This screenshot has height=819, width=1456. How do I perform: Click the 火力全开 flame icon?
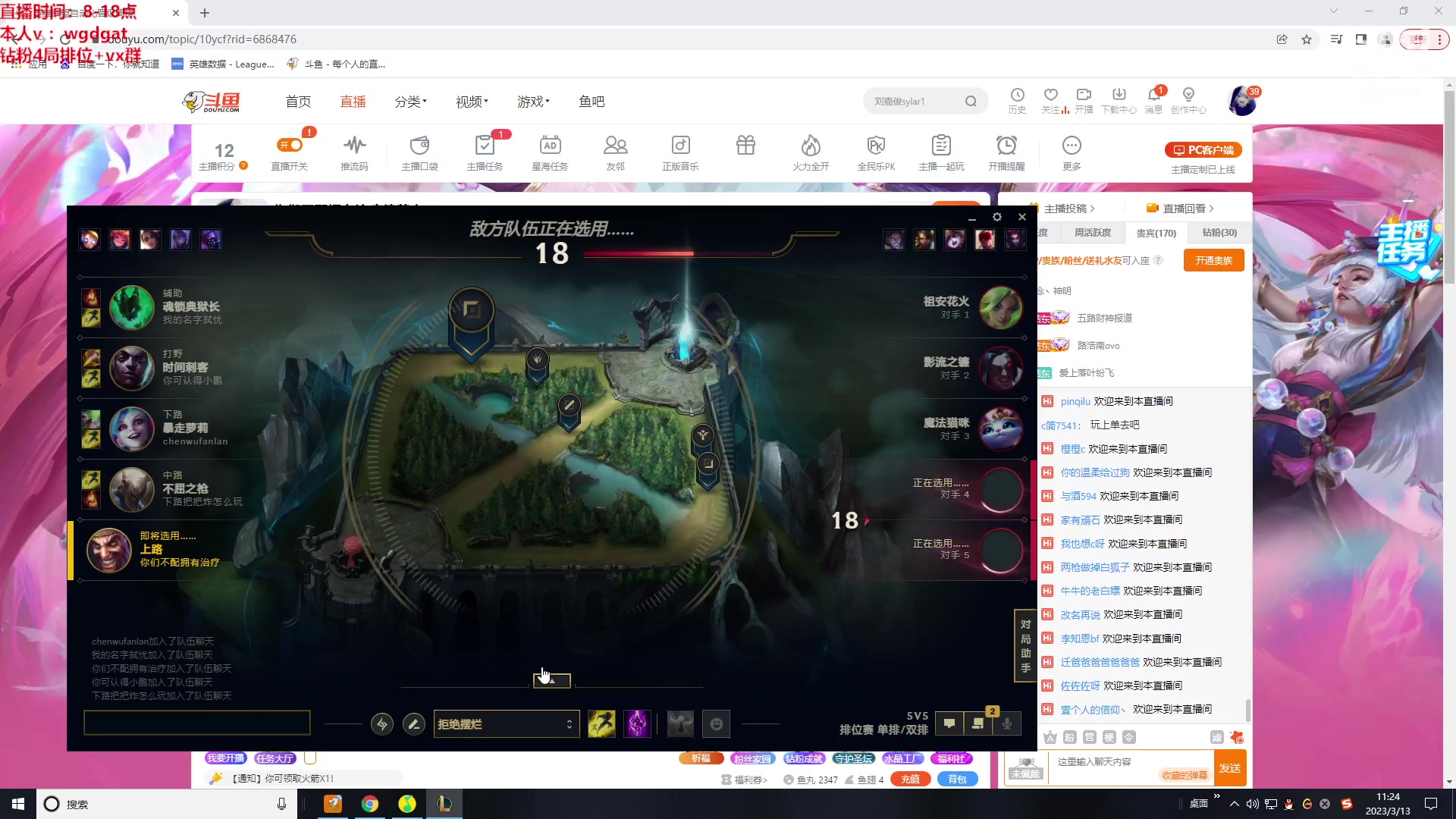[x=811, y=145]
